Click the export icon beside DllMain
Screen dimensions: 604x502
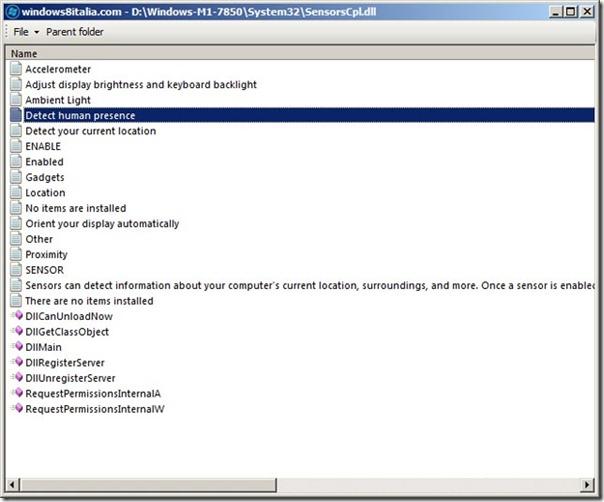(16, 347)
